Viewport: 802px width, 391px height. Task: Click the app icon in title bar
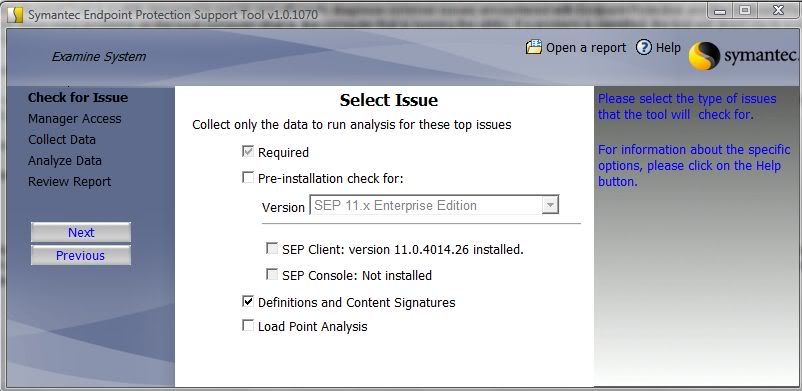[x=16, y=15]
